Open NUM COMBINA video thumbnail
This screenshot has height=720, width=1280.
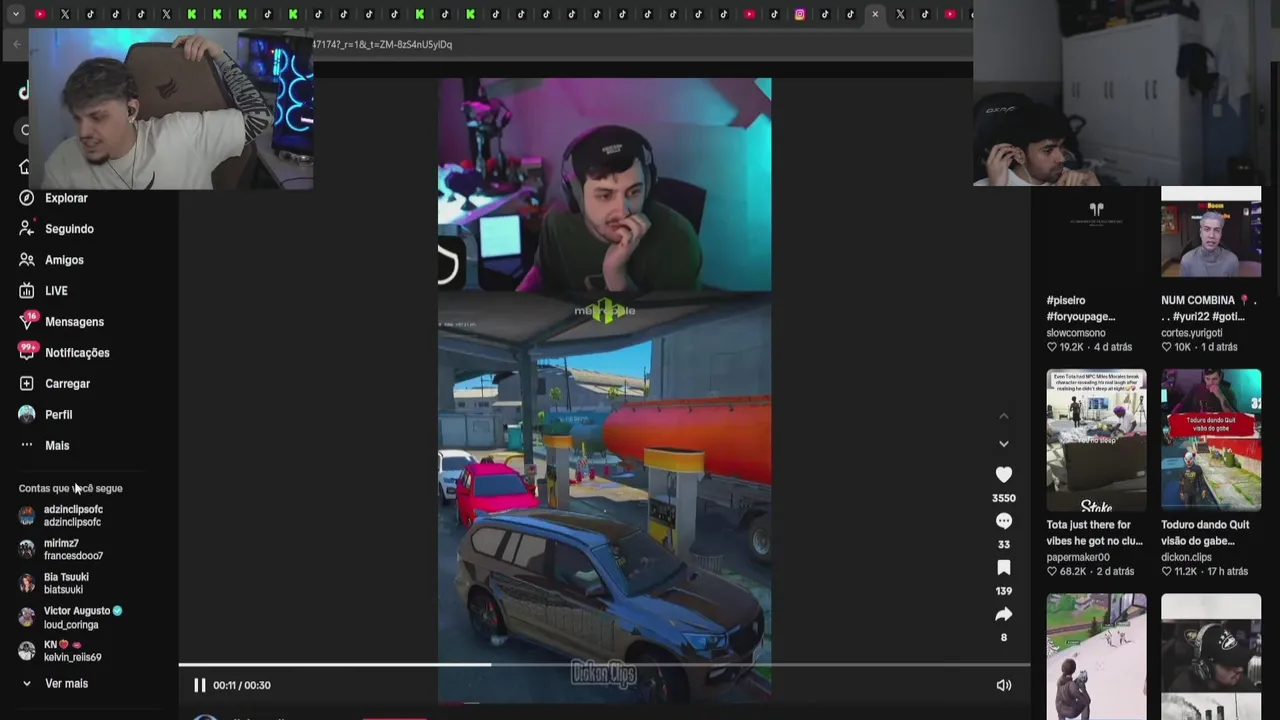(x=1211, y=232)
